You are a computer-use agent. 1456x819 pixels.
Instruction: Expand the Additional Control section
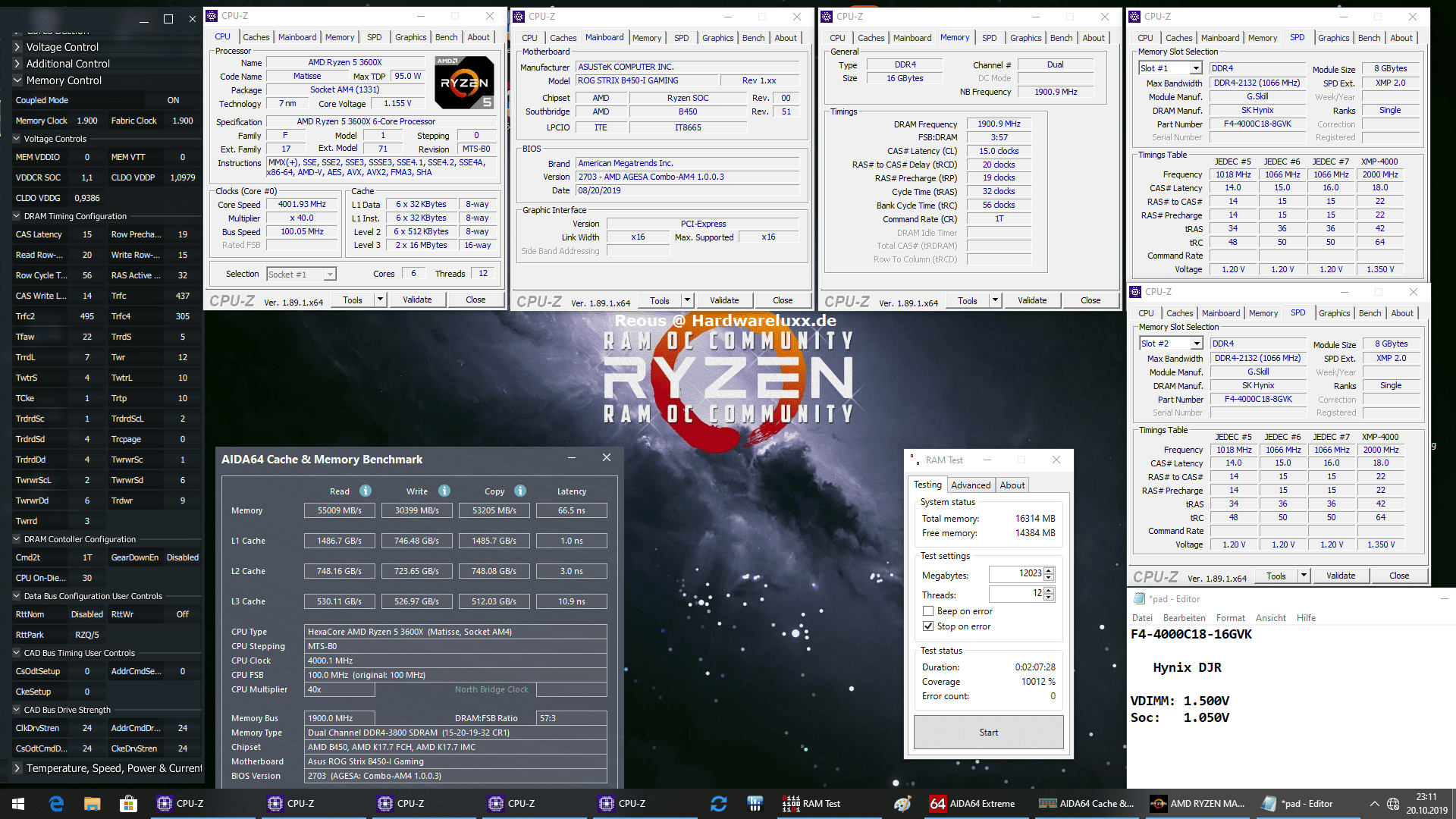17,64
